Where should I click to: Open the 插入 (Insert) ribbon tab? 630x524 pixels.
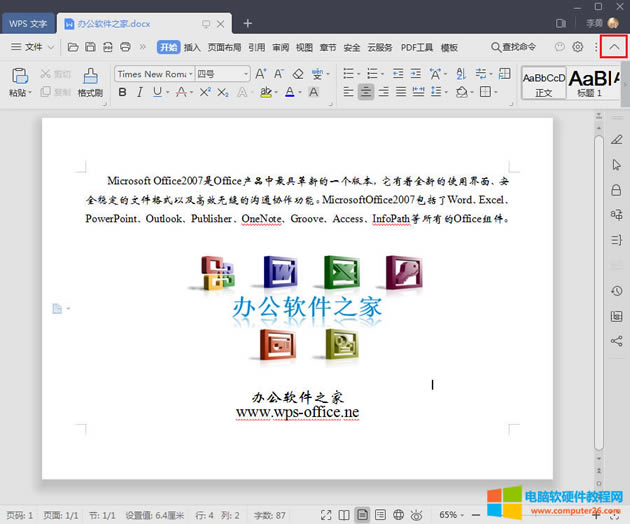(192, 47)
